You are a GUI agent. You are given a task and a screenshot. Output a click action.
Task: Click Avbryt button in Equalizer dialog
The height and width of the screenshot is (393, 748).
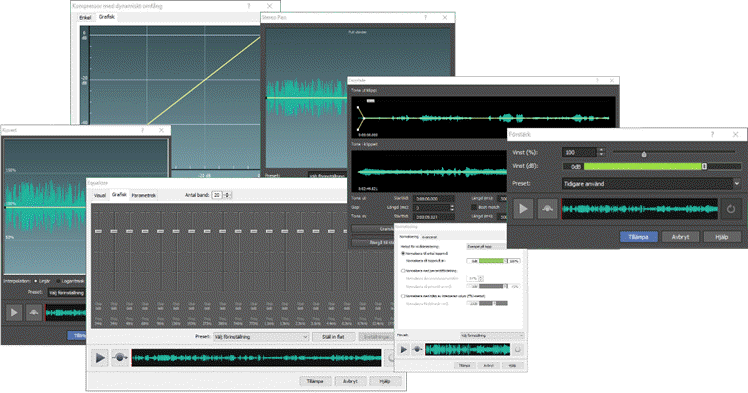350,381
